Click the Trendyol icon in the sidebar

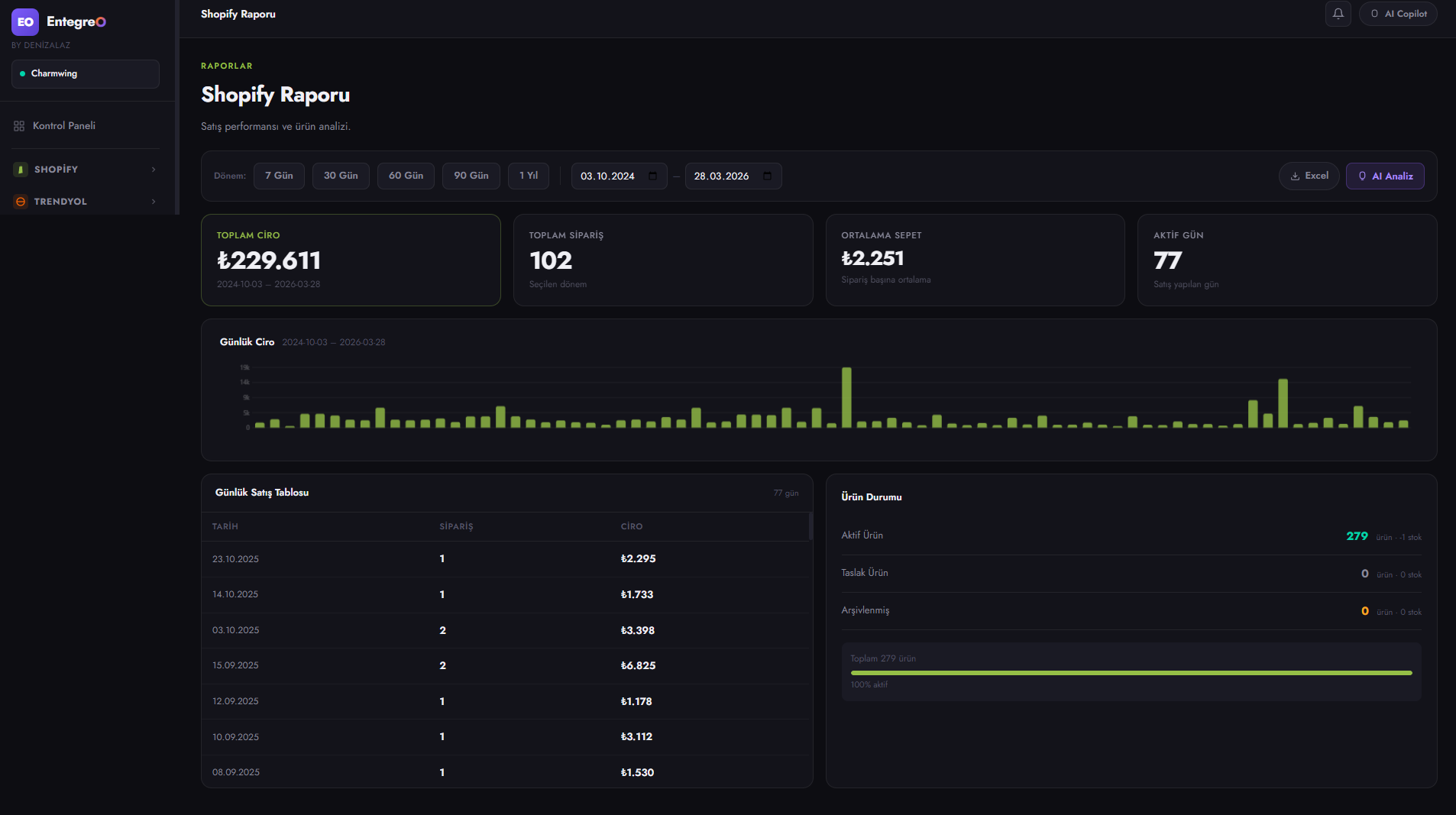19,201
